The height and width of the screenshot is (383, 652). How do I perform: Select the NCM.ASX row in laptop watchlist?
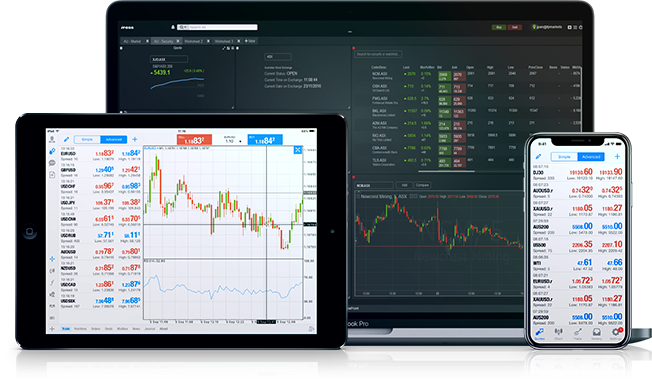pyautogui.click(x=468, y=76)
